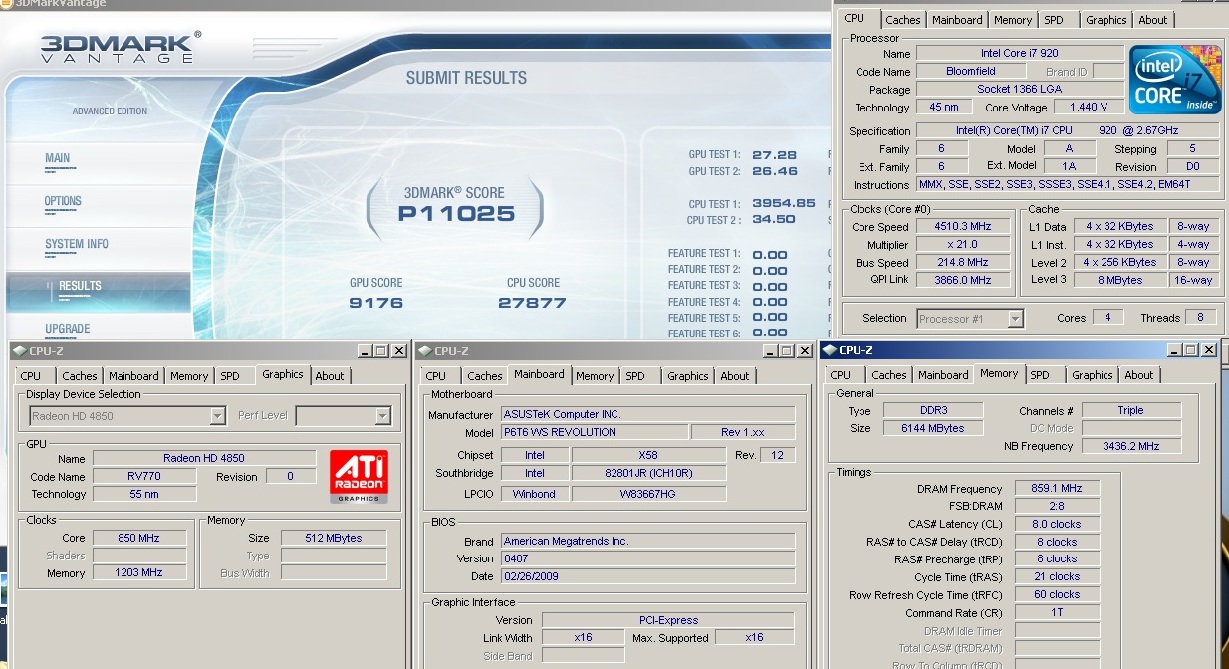Click memory size 6144 MBytes
1229x669 pixels.
pyautogui.click(x=933, y=428)
